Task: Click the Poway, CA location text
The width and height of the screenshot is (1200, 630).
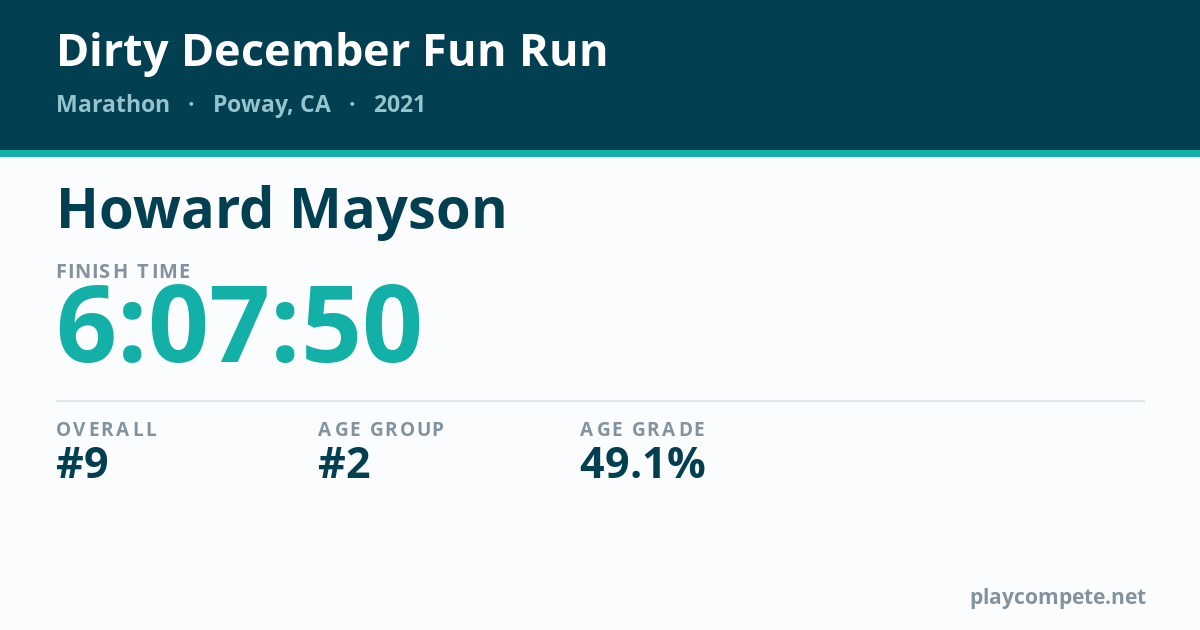Action: click(272, 105)
